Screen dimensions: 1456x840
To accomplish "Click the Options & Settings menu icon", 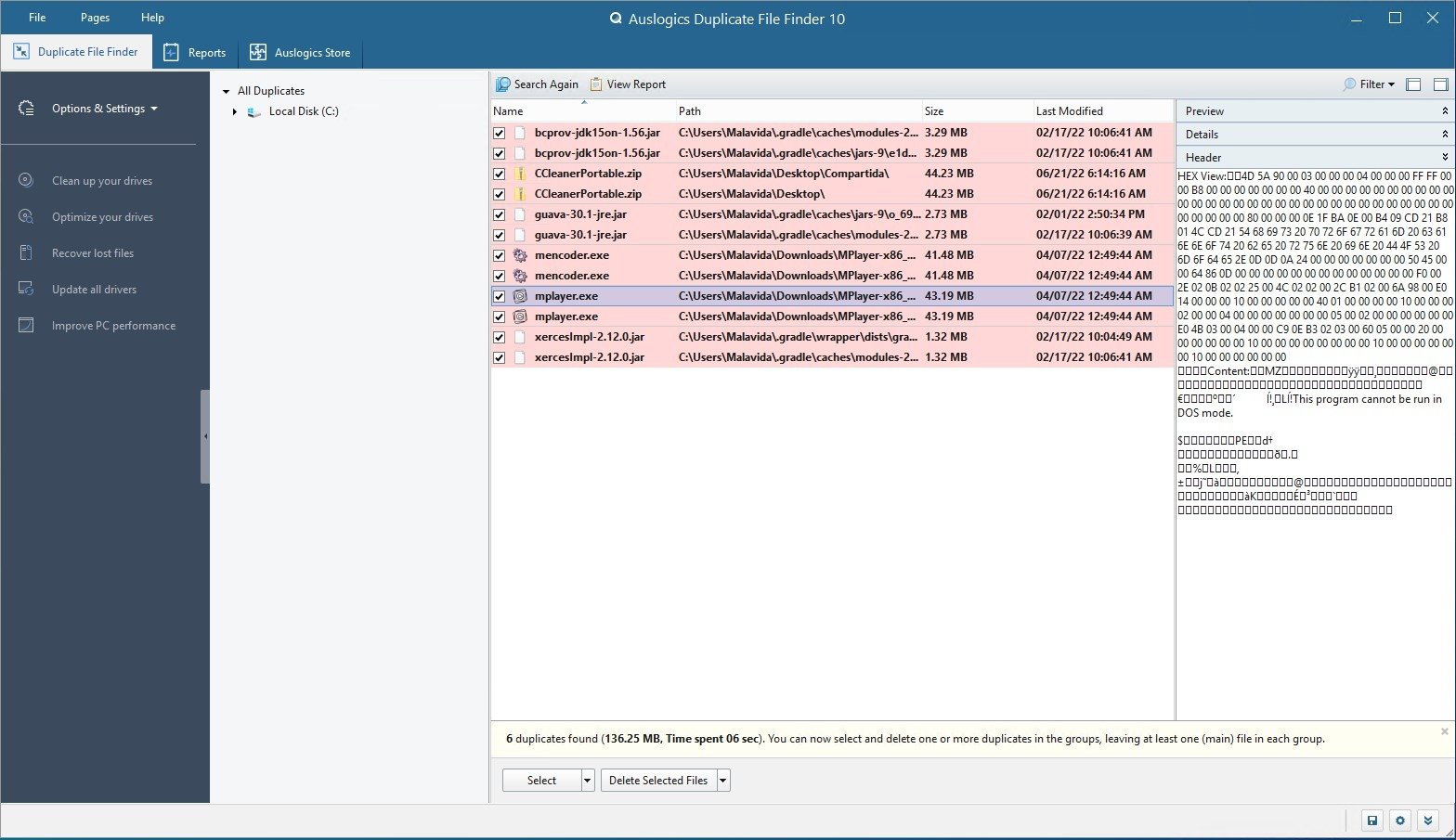I will [26, 109].
